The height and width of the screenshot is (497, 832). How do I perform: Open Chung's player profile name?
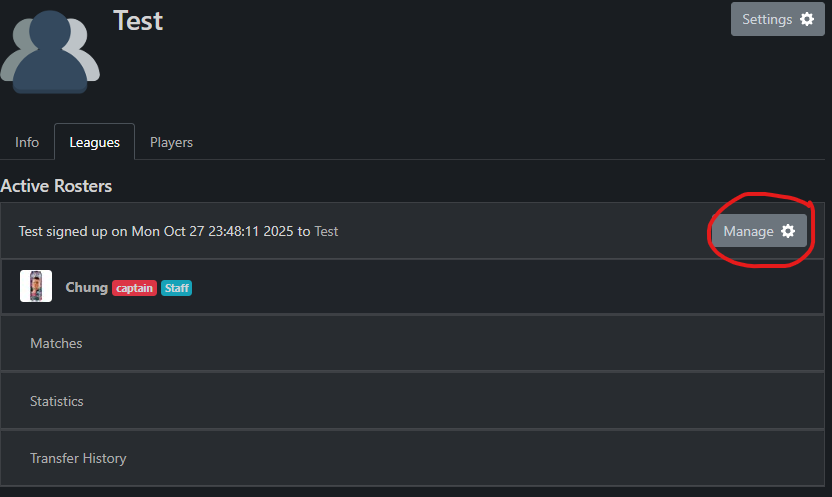tap(86, 287)
